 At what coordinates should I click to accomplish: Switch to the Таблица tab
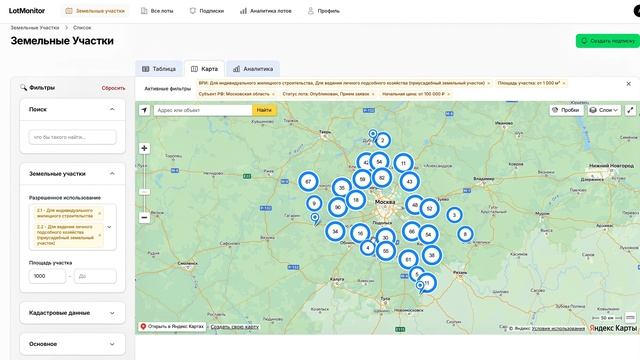coord(159,69)
